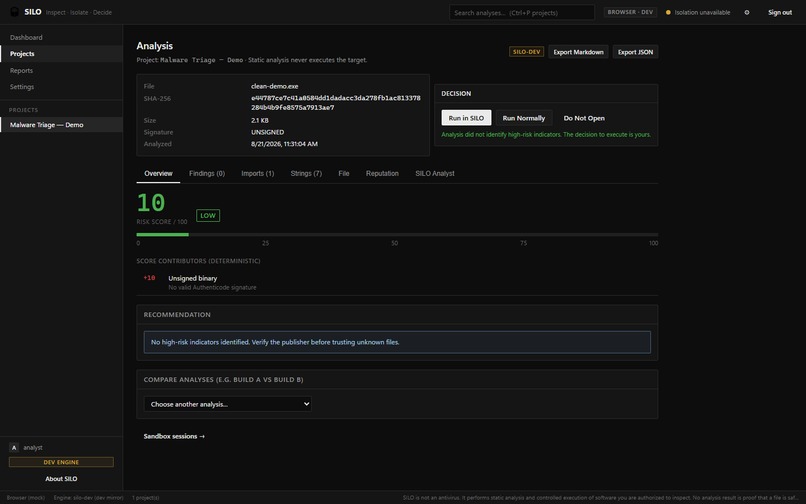Click the Isolation unavailable status indicator

[698, 12]
